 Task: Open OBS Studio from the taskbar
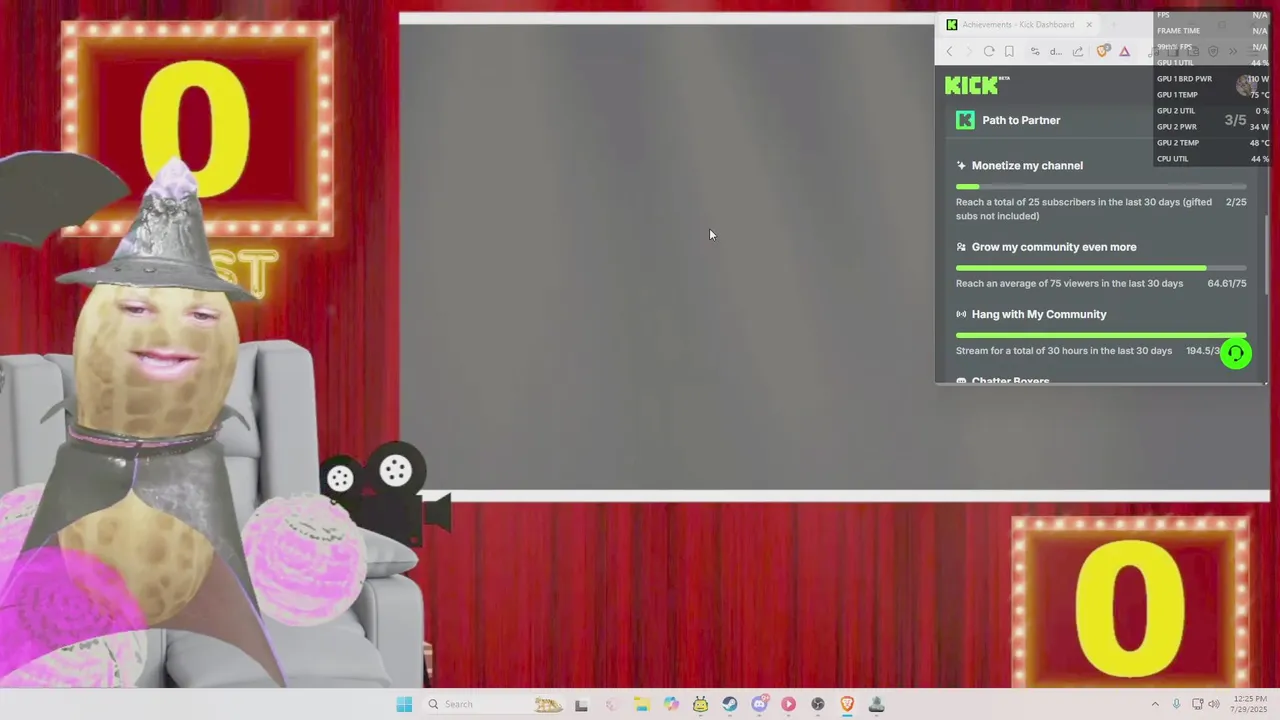pos(818,704)
